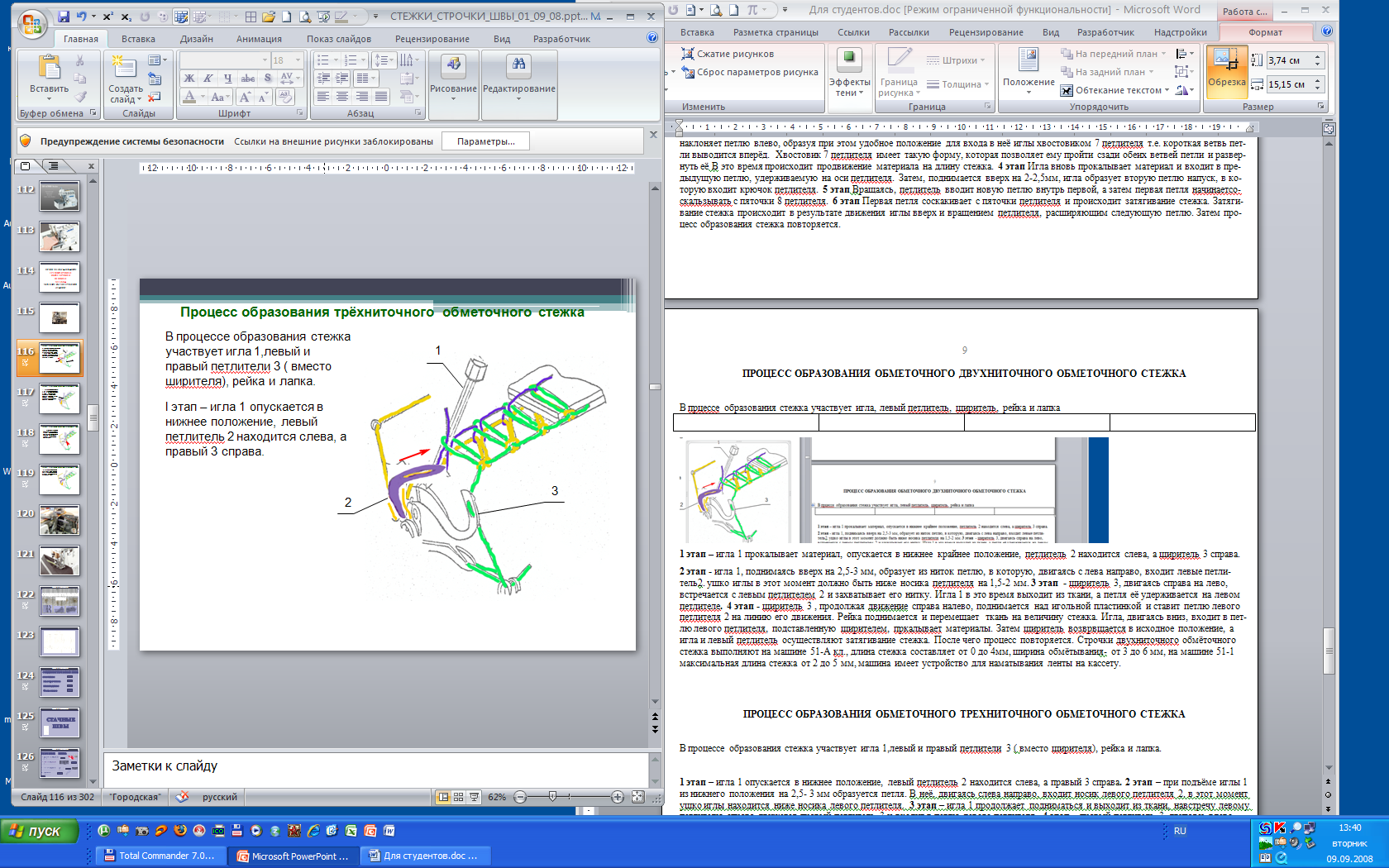
Task: Click increase font size icon
Action: pos(246,97)
